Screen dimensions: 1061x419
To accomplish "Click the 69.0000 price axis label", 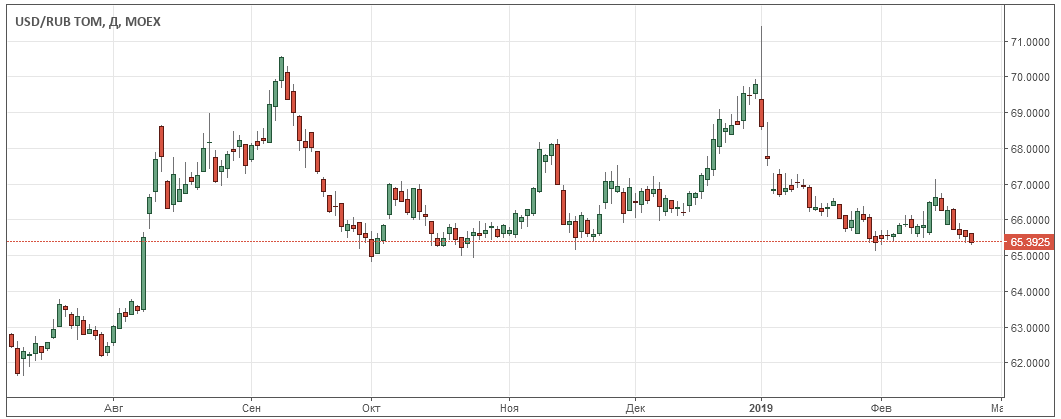I will [1029, 113].
